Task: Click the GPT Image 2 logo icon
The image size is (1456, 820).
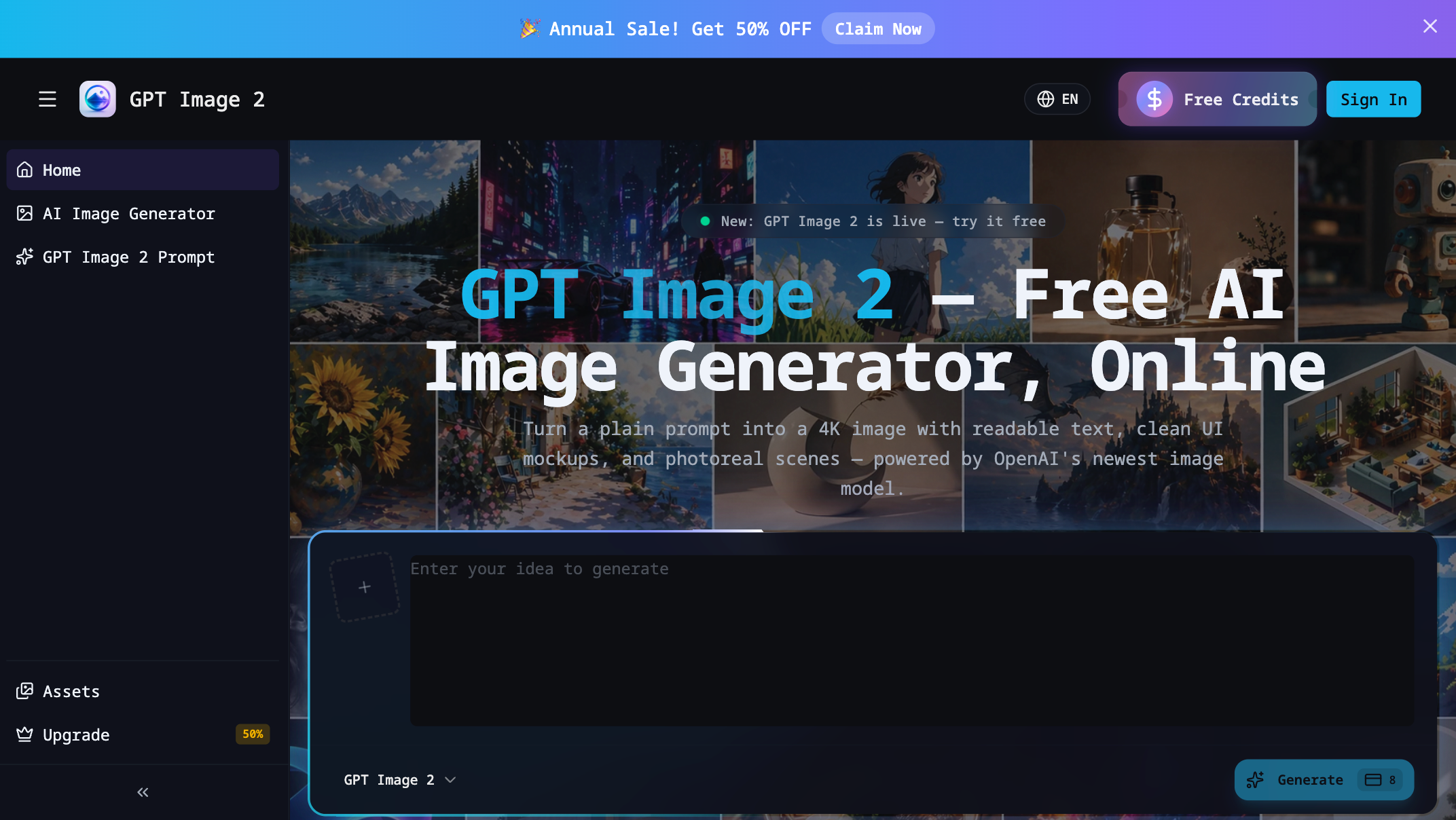Action: 97,99
